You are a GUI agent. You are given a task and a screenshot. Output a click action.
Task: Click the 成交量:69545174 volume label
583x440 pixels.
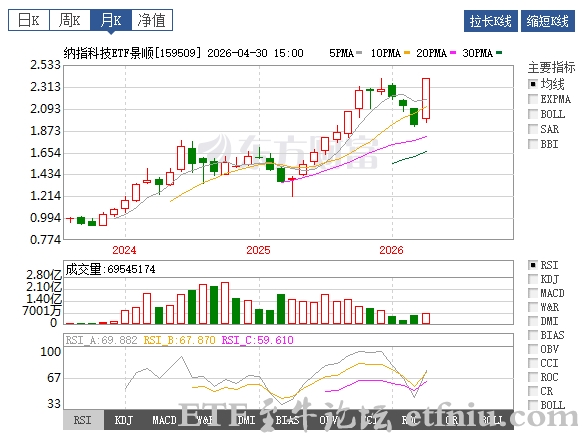point(110,269)
